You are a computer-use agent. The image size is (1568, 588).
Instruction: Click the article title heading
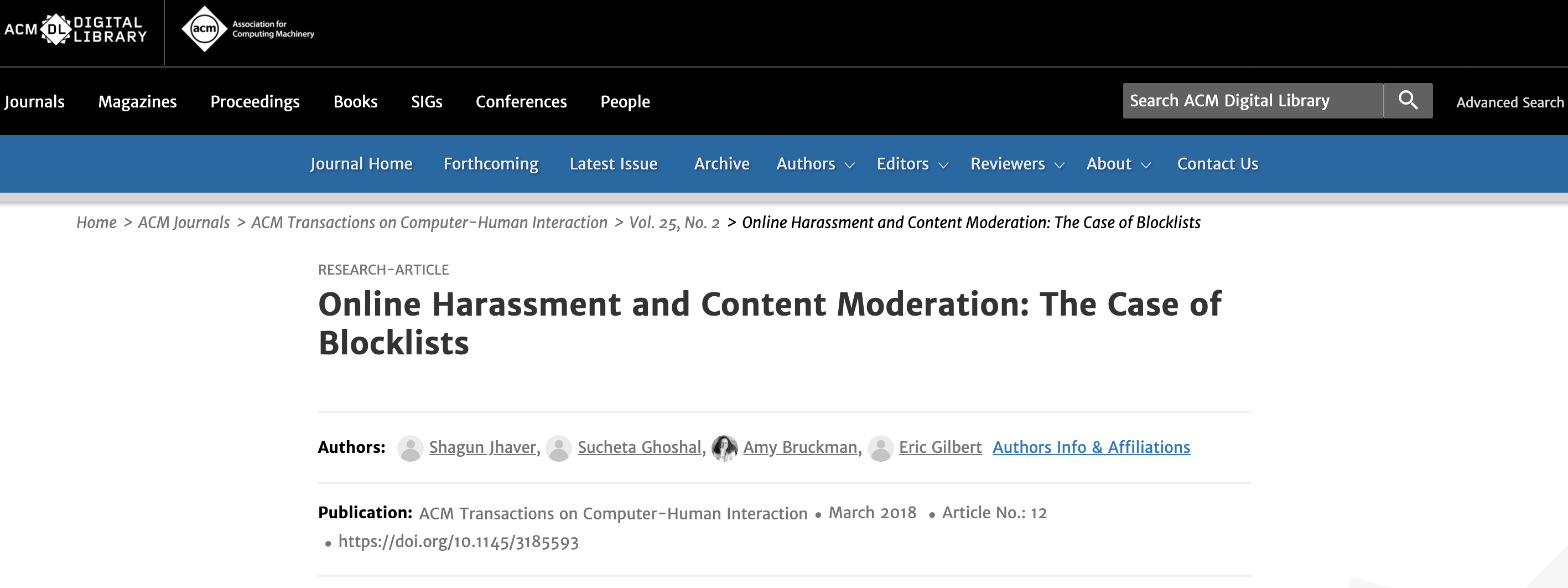point(770,323)
